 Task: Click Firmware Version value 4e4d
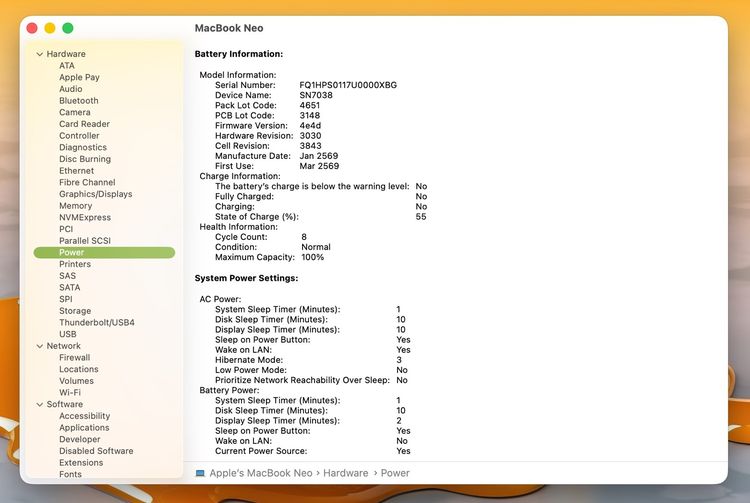[310, 126]
